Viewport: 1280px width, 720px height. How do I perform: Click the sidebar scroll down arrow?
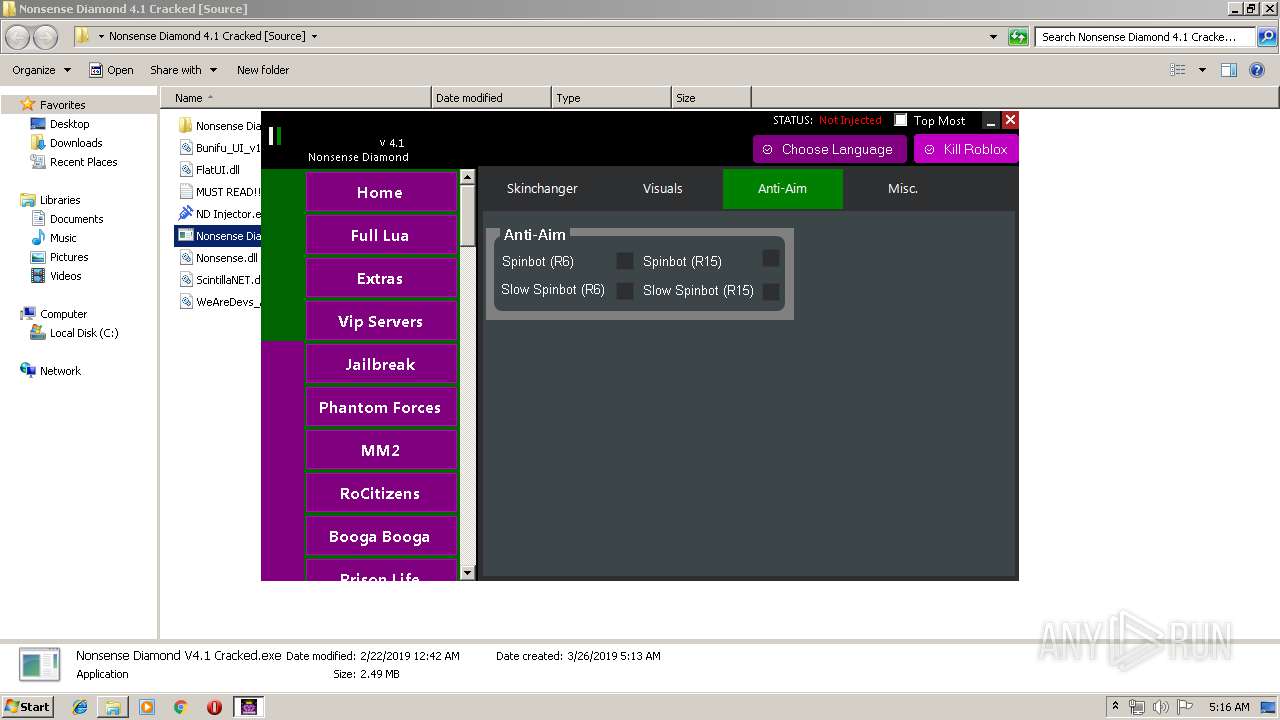[x=467, y=573]
